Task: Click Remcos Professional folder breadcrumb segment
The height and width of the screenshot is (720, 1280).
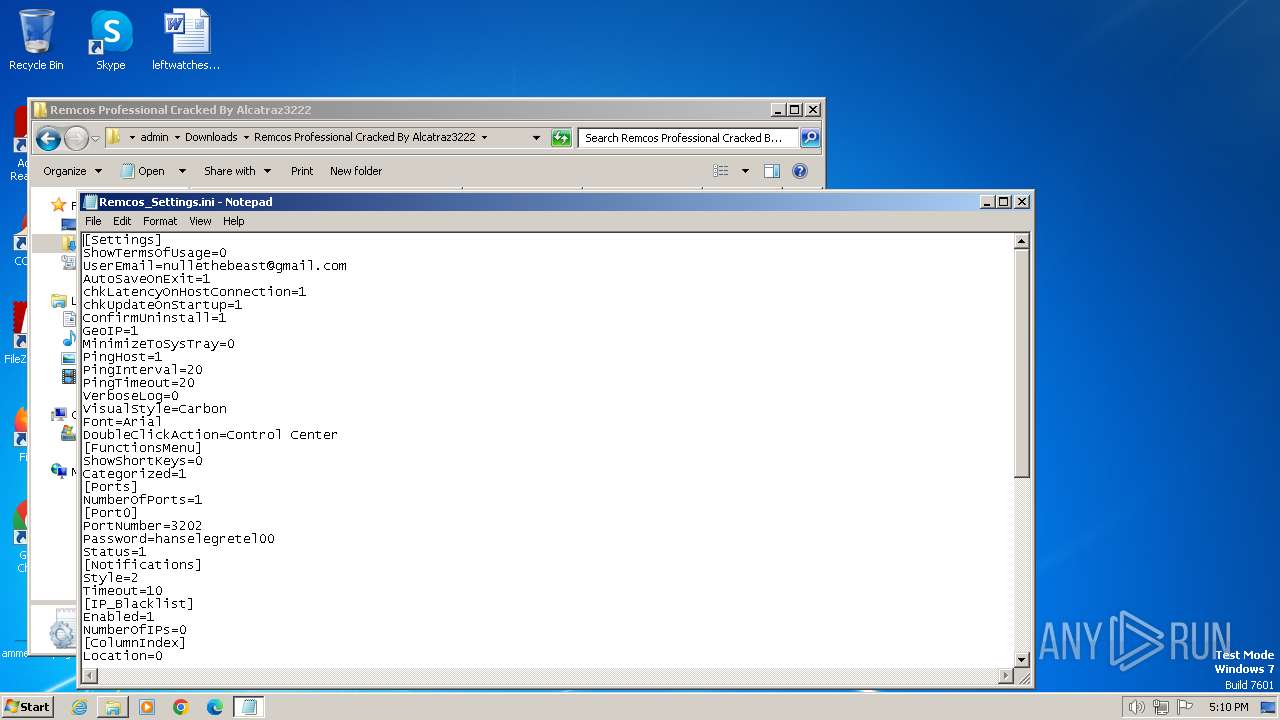Action: (364, 138)
